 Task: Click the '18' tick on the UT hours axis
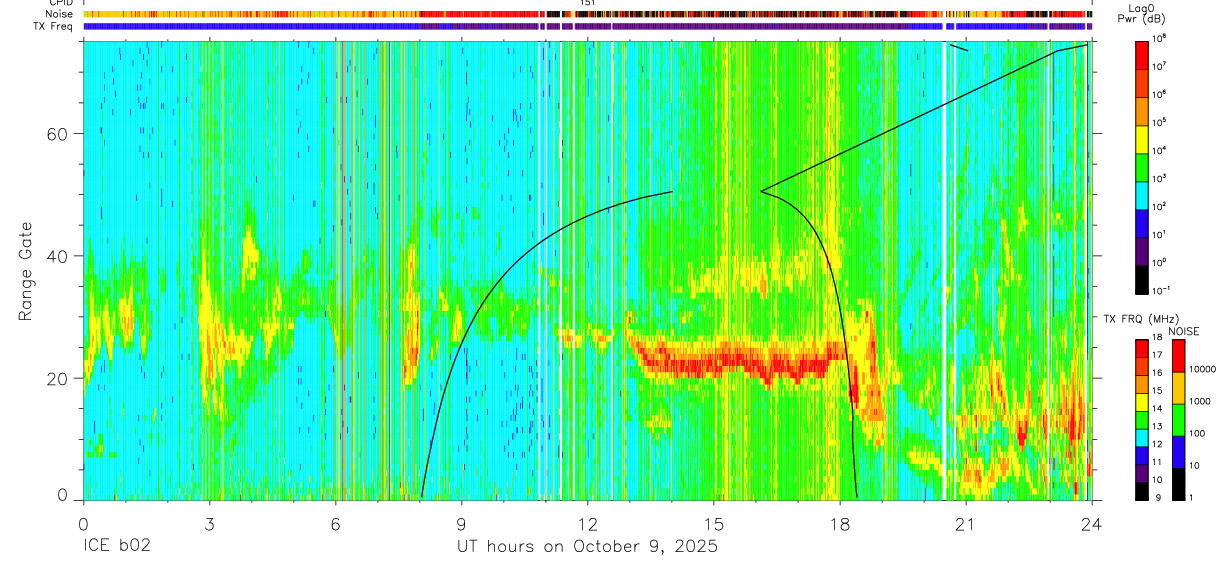click(x=840, y=523)
